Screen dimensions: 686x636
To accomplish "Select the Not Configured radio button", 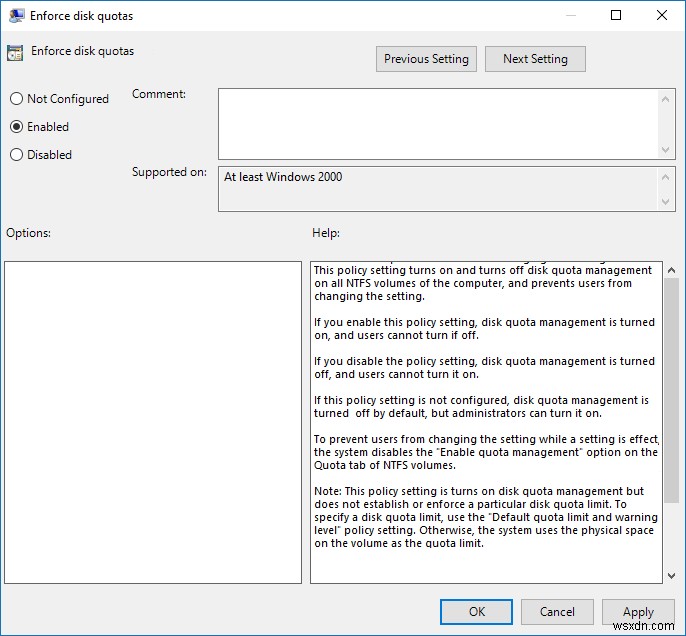I will pyautogui.click(x=16, y=99).
